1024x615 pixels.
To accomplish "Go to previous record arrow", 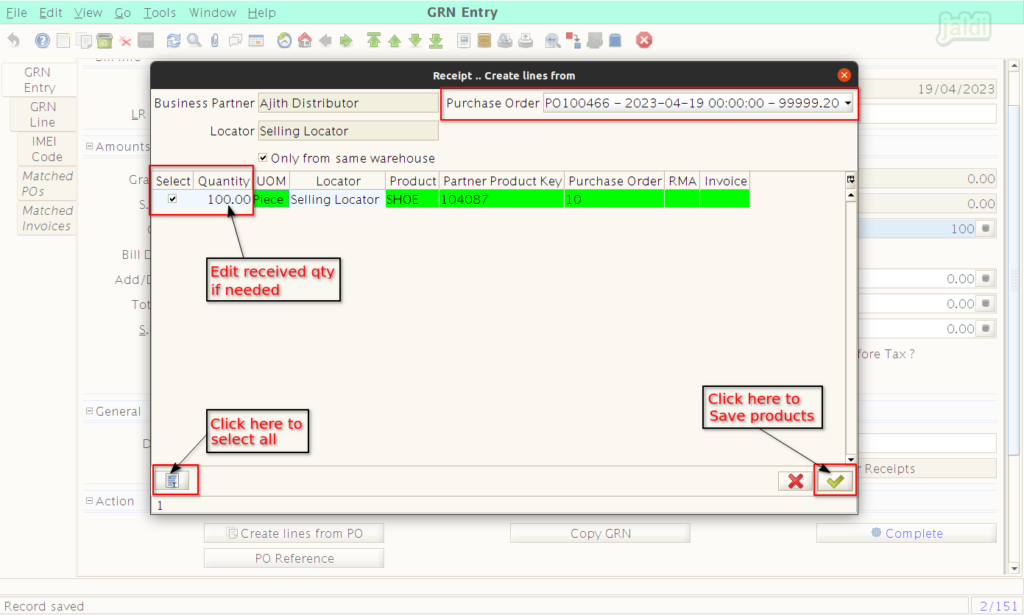I will click(394, 40).
